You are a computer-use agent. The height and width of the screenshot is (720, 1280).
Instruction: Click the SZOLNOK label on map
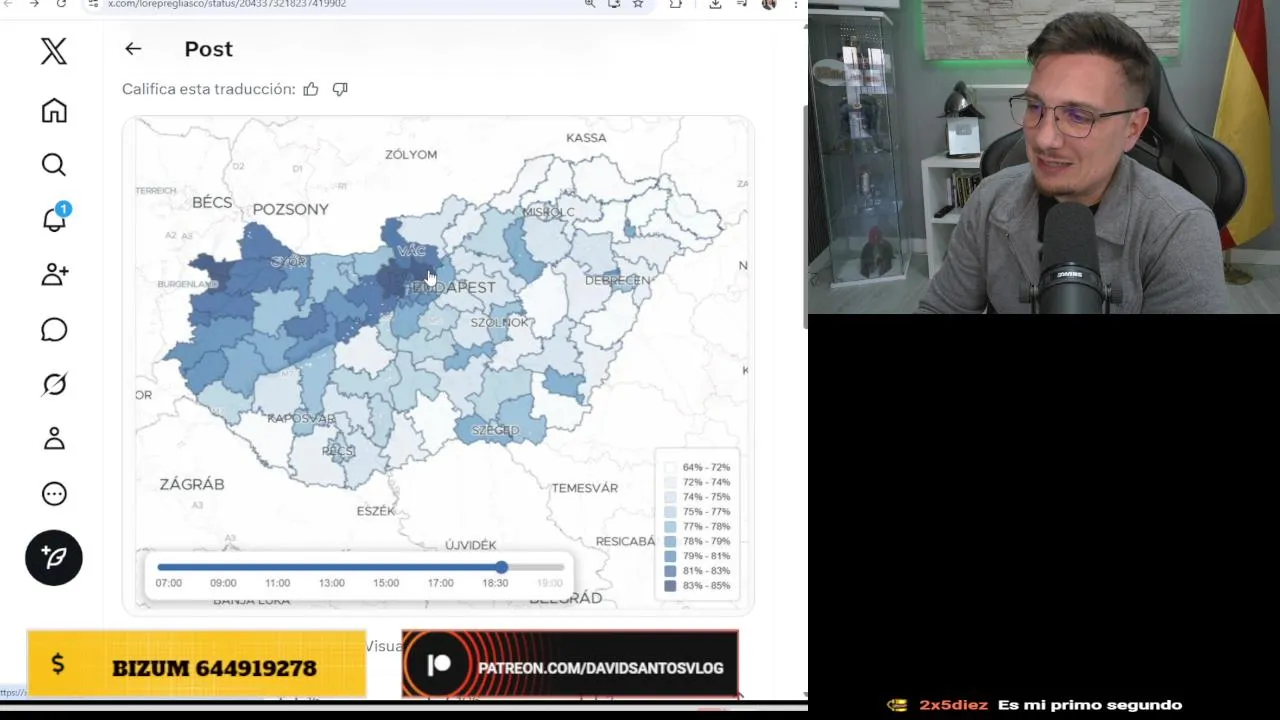(x=499, y=322)
